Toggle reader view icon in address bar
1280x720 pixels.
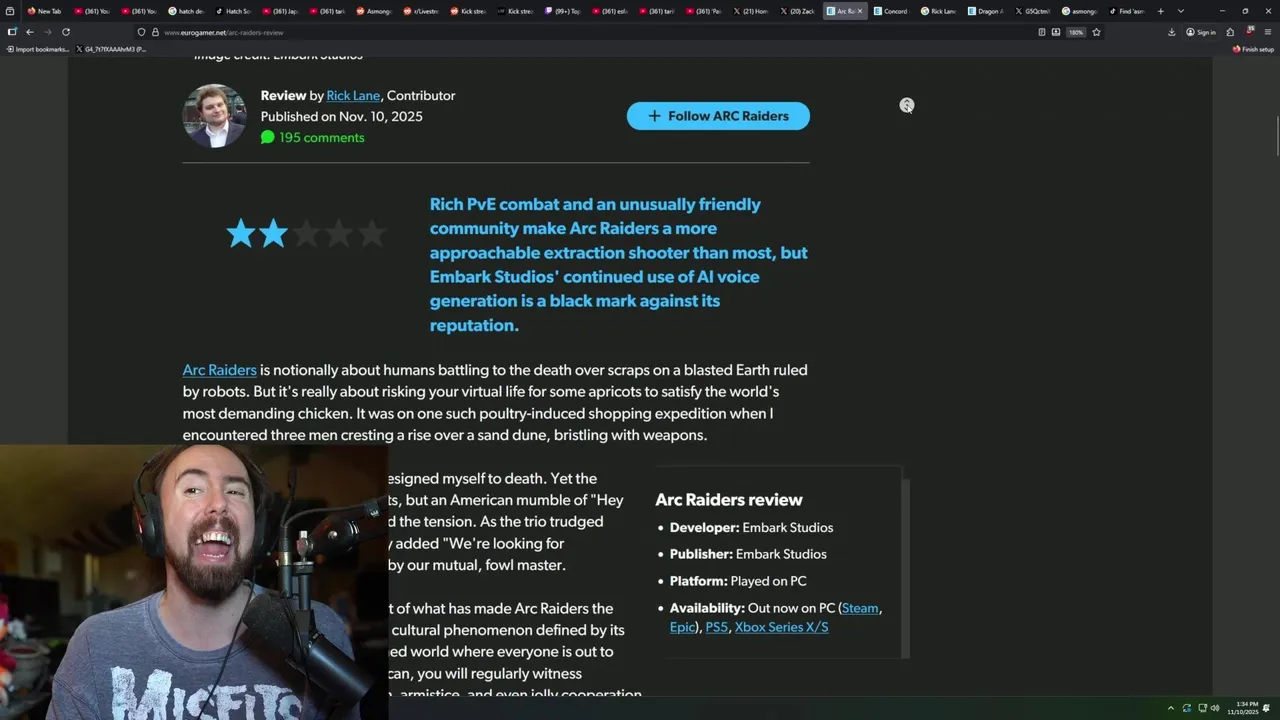click(x=1041, y=32)
